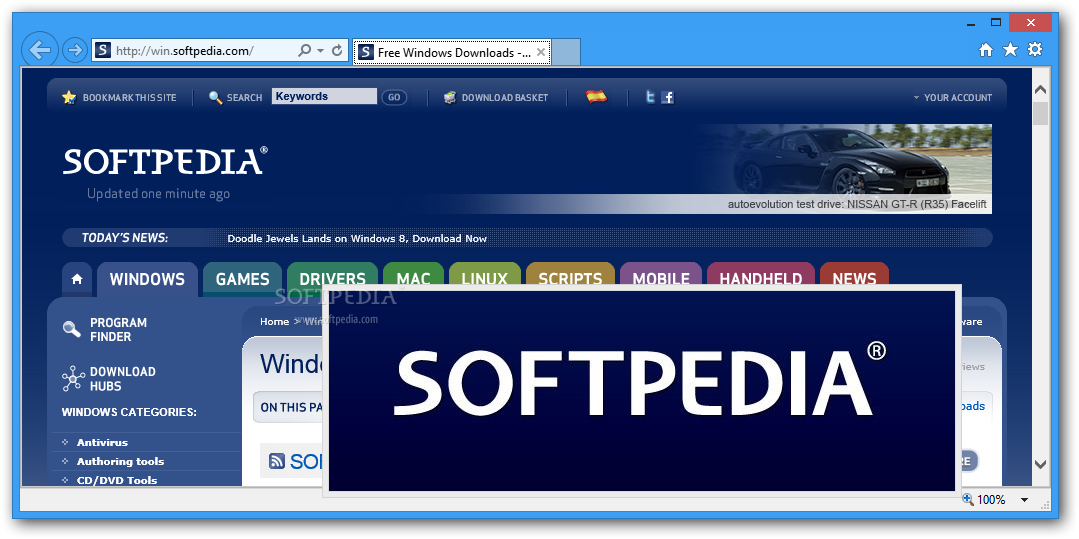
Task: Click the Softpedia favicon in address bar
Action: 103,50
